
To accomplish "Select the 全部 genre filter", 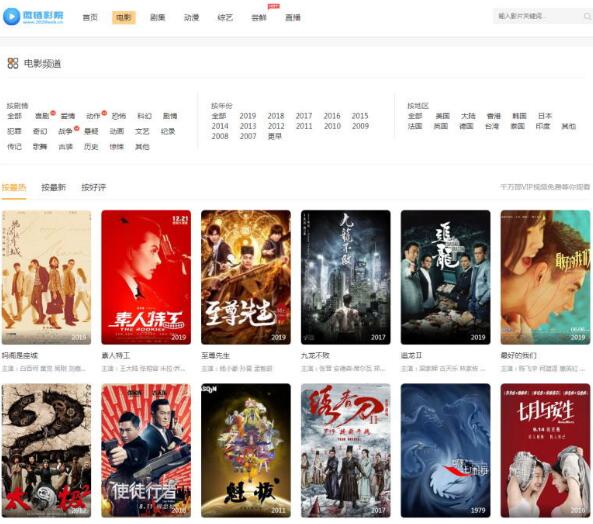I will tap(14, 116).
